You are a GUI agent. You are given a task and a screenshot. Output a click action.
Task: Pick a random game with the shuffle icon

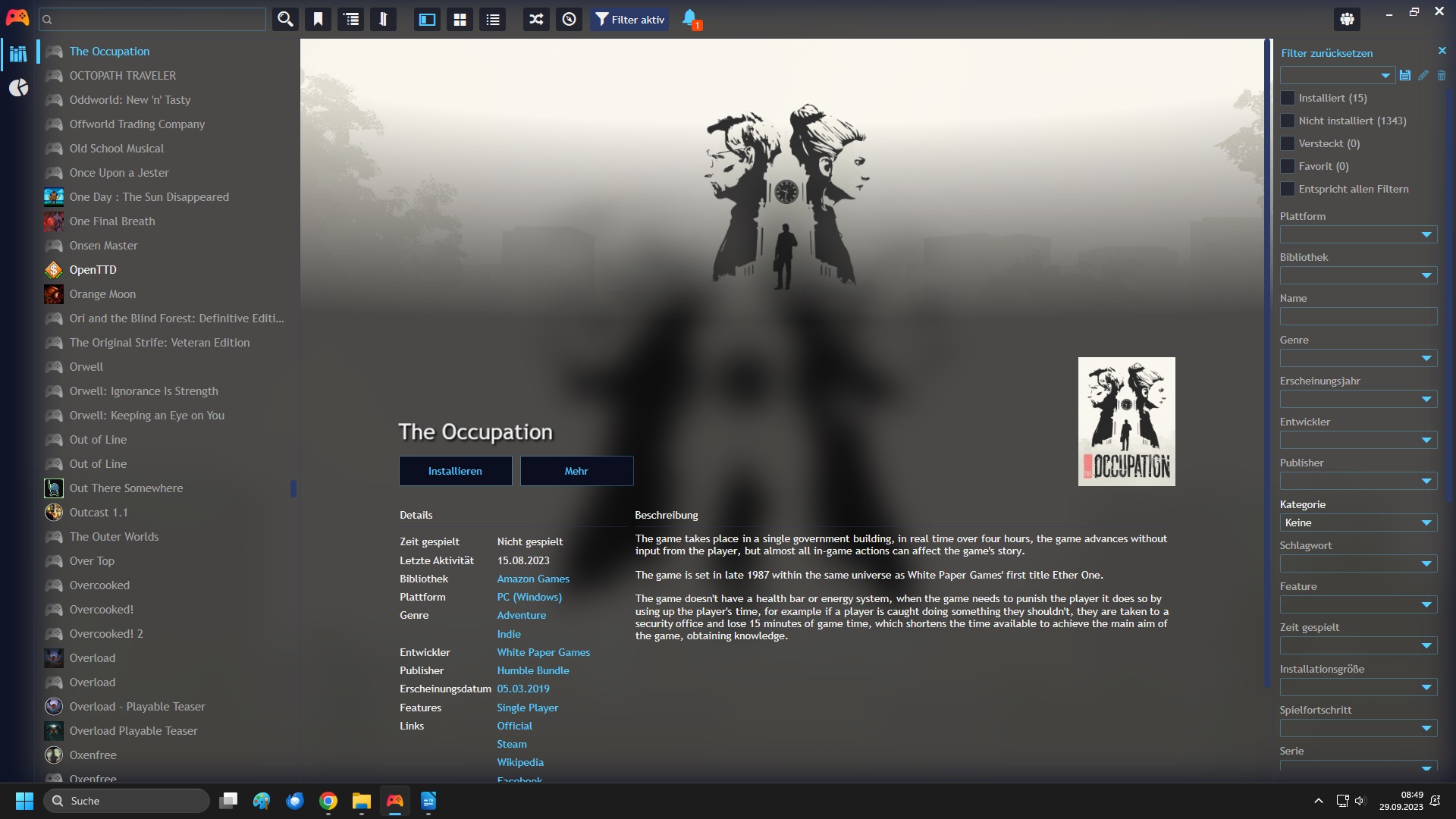[x=535, y=19]
